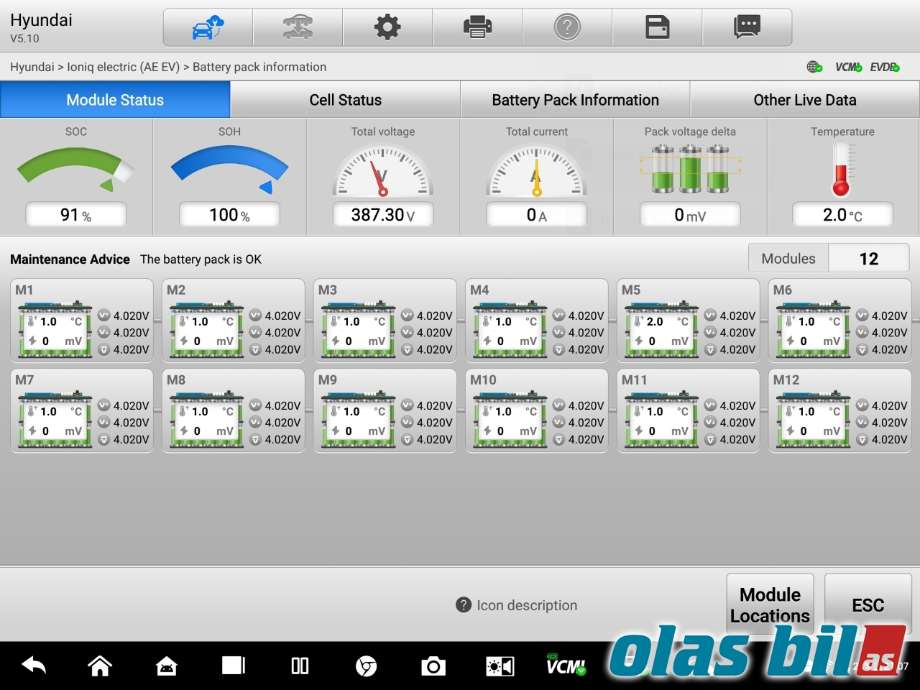The width and height of the screenshot is (920, 690).
Task: Click the car lift service icon
Action: 297,27
